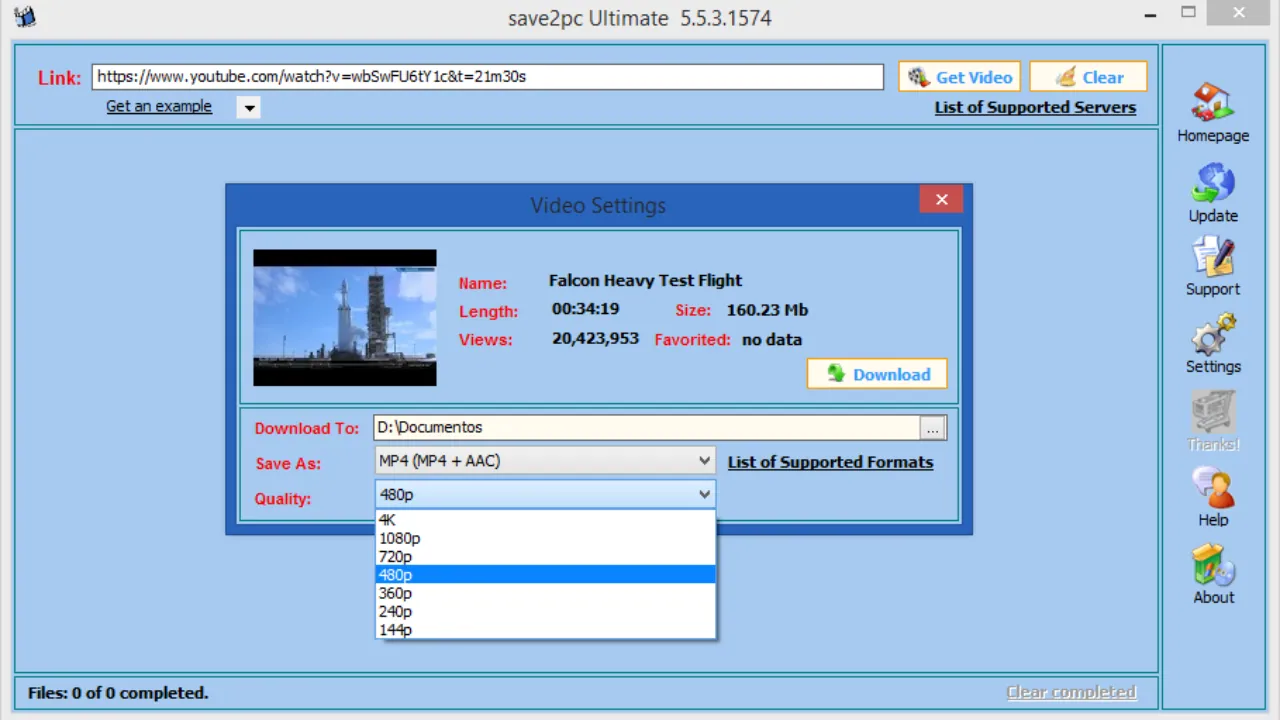Select 4K quality option
1280x720 pixels.
pyautogui.click(x=545, y=520)
